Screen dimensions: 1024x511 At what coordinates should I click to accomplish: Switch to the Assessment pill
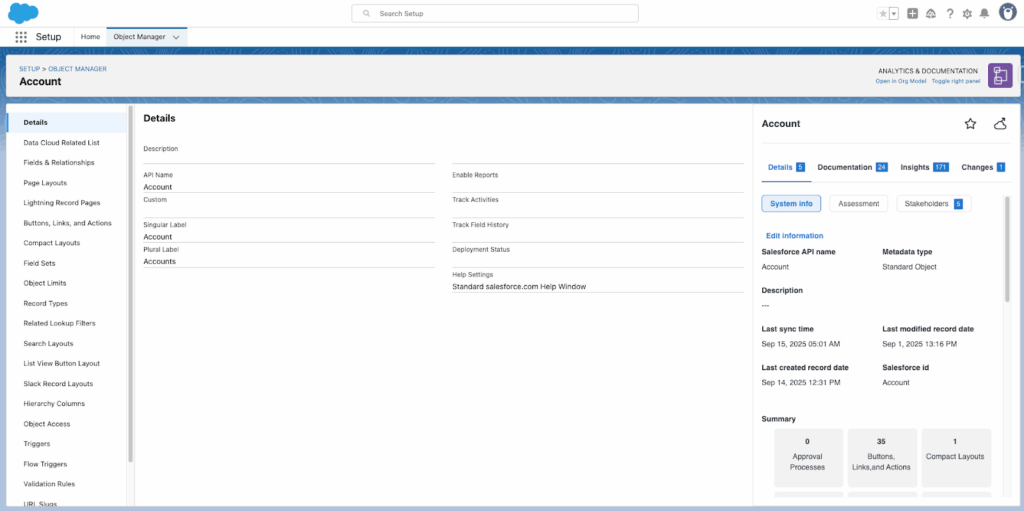tap(858, 204)
